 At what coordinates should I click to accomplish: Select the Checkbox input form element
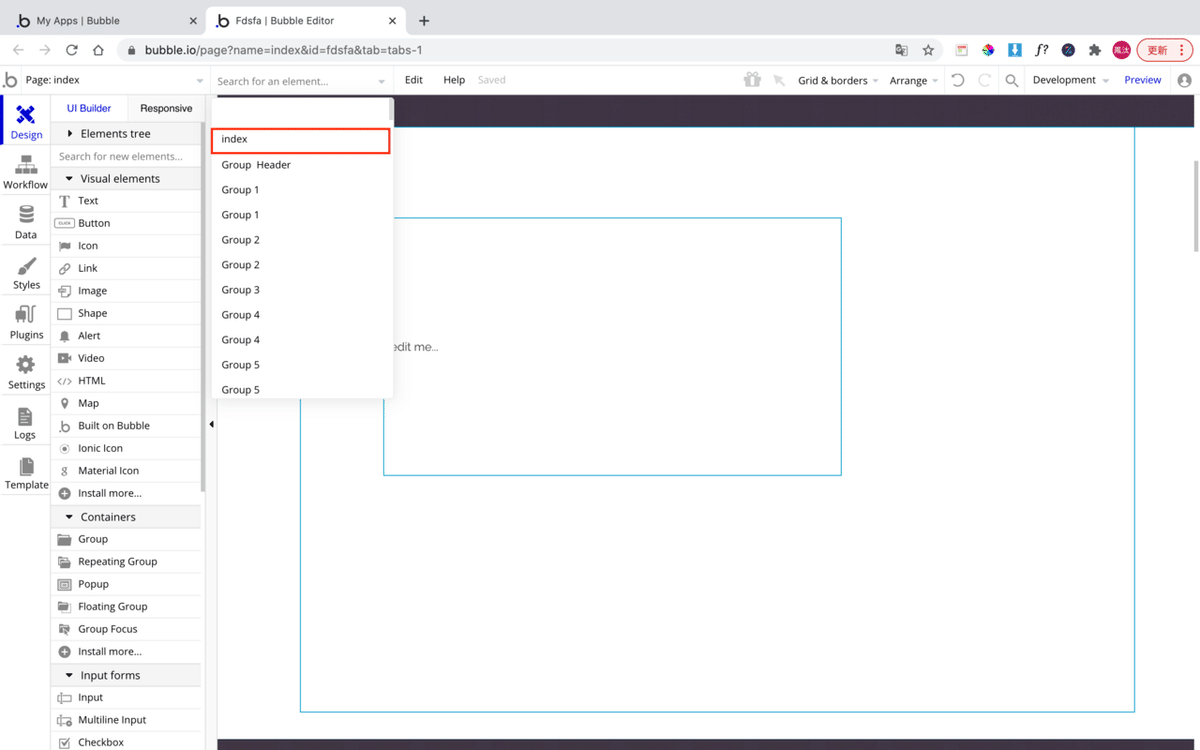(126, 742)
